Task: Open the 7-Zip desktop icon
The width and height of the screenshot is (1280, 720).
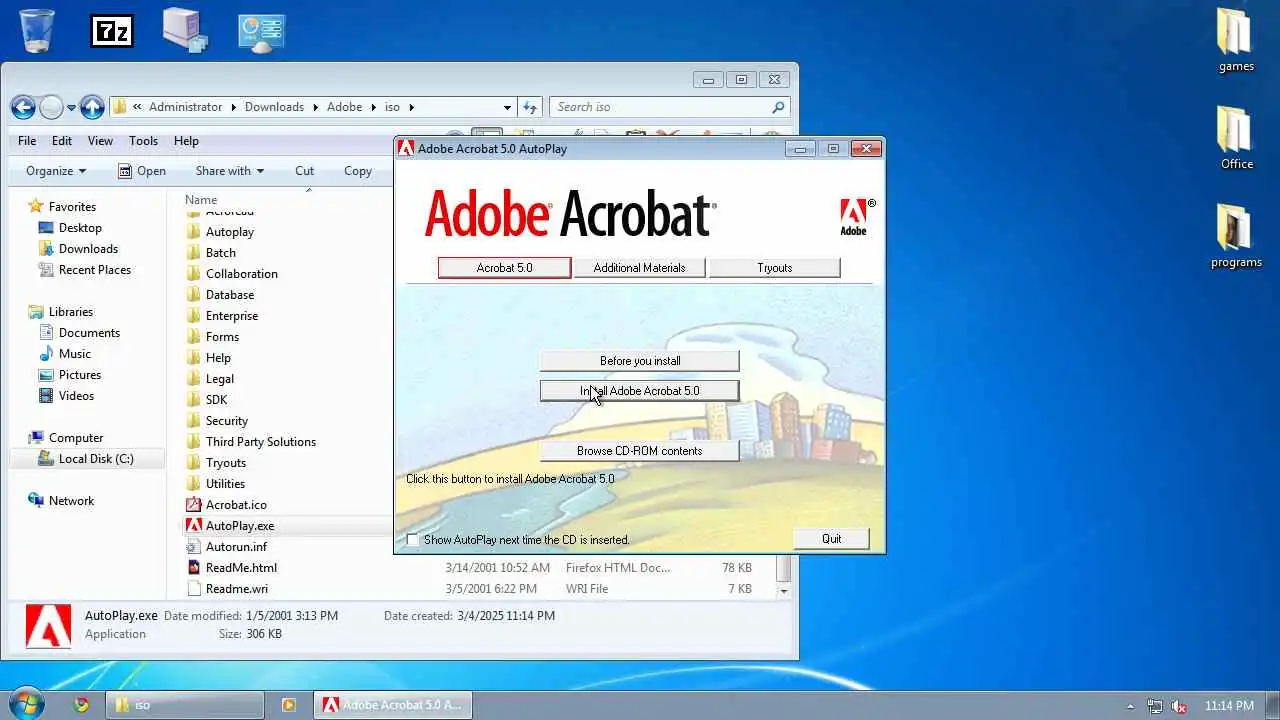Action: click(x=112, y=31)
